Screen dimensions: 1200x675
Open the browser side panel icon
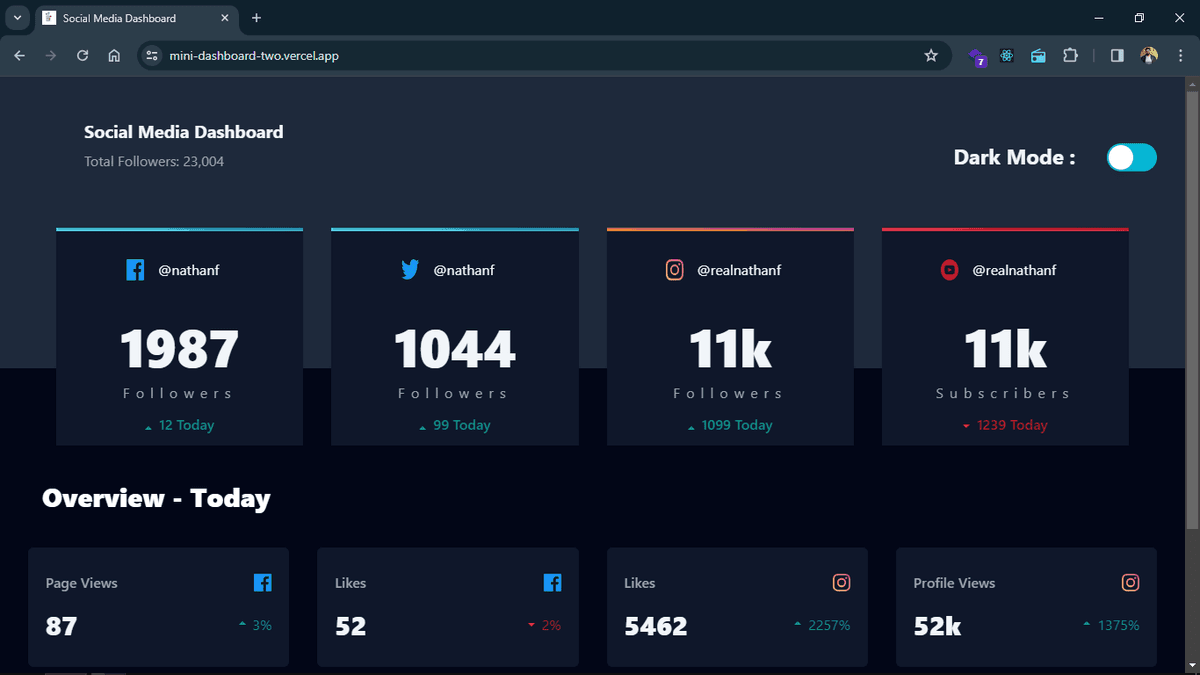[x=1116, y=56]
